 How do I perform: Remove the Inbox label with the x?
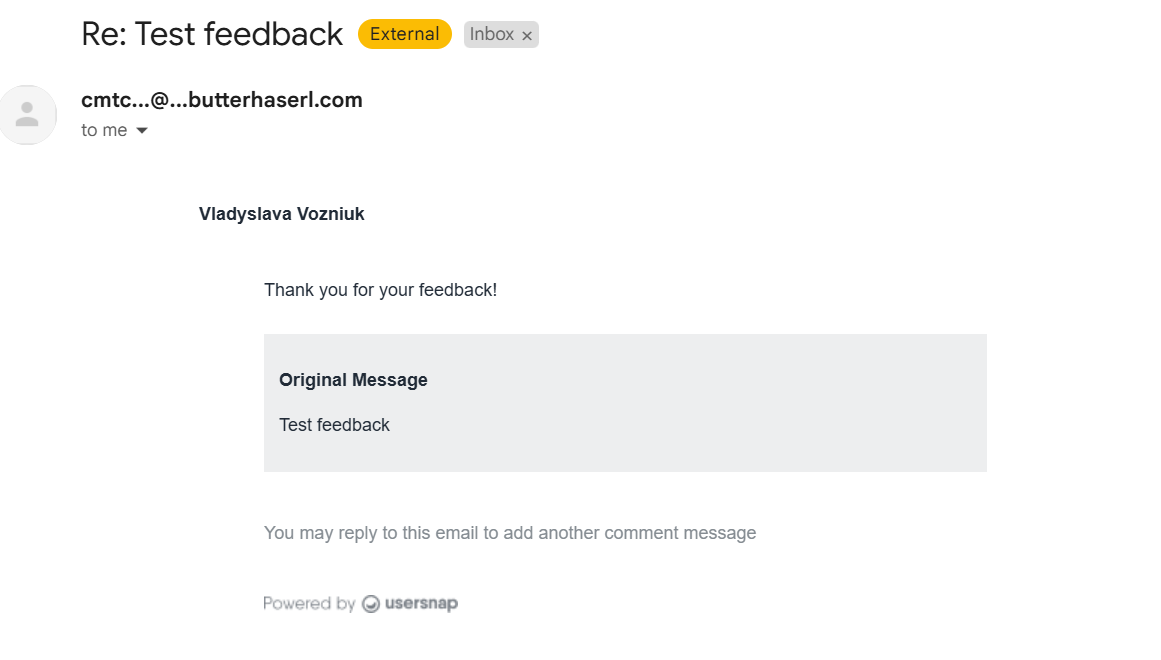[x=527, y=36]
